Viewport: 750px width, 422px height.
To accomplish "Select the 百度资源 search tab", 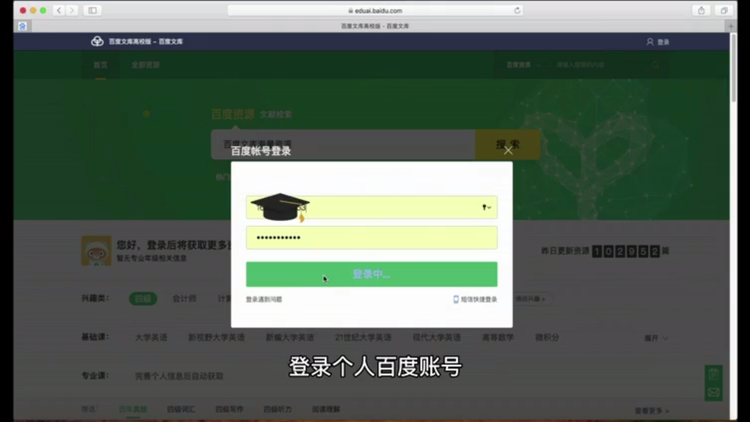I will pyautogui.click(x=233, y=114).
